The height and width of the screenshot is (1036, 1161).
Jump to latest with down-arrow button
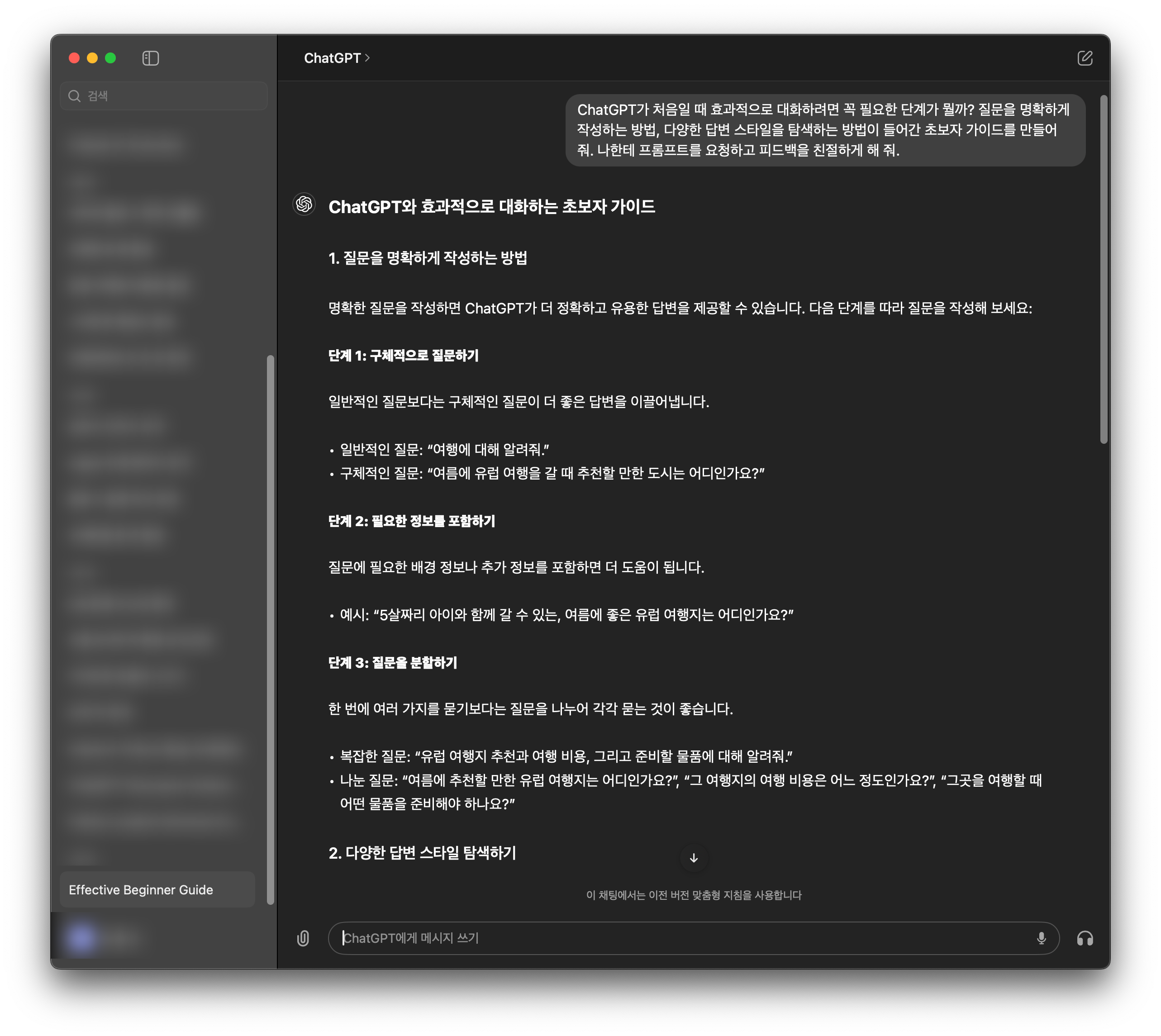coord(694,858)
